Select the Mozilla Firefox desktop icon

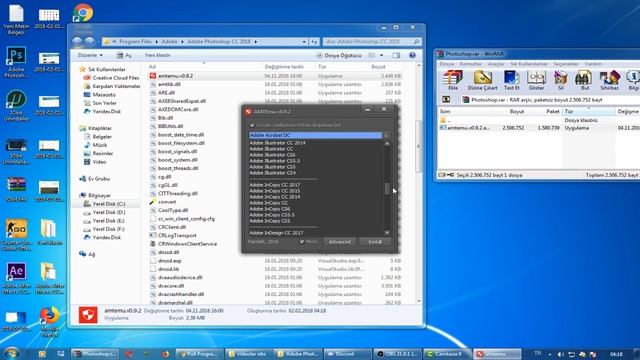coord(49,321)
